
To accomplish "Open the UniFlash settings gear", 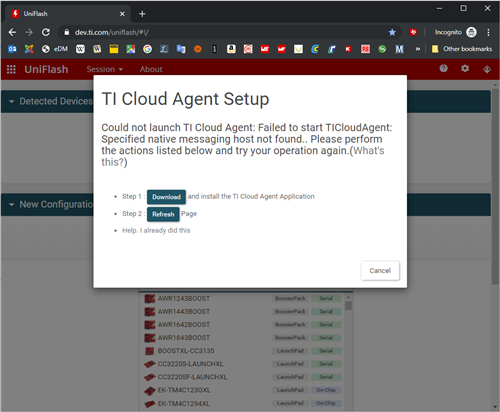I will [x=465, y=69].
